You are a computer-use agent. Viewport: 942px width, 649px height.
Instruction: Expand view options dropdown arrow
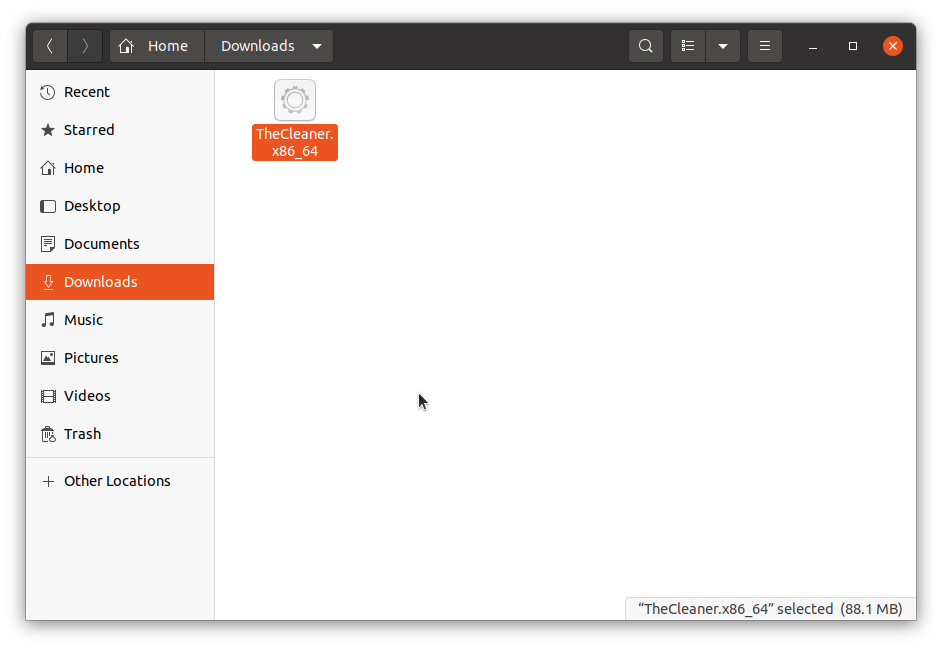point(723,46)
